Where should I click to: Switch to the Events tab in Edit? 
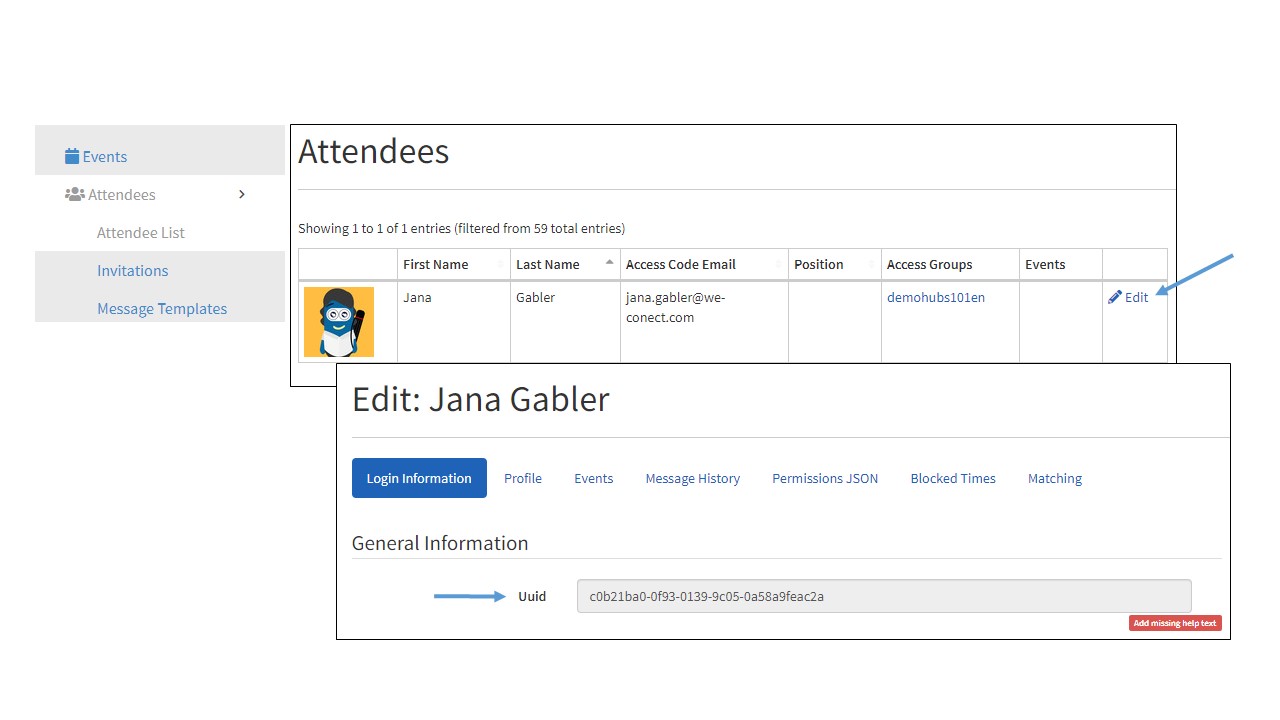(x=594, y=478)
